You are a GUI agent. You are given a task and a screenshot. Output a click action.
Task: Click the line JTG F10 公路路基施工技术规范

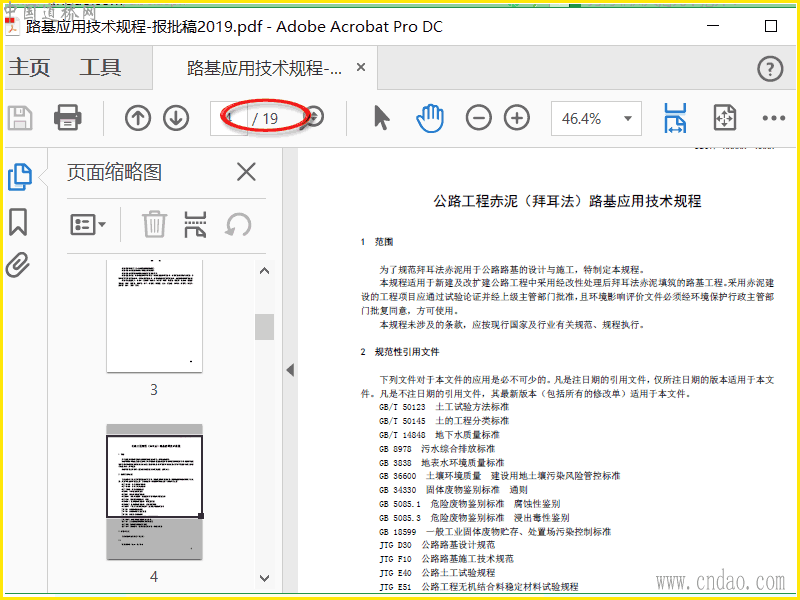[446, 559]
